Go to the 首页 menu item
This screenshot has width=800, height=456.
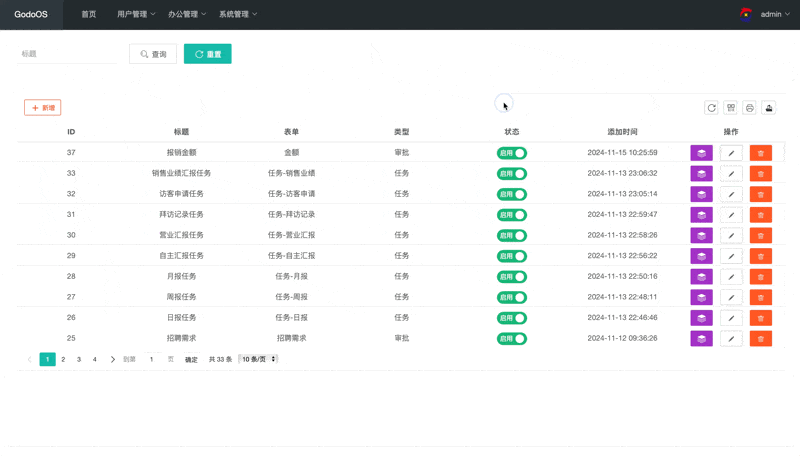pyautogui.click(x=89, y=14)
